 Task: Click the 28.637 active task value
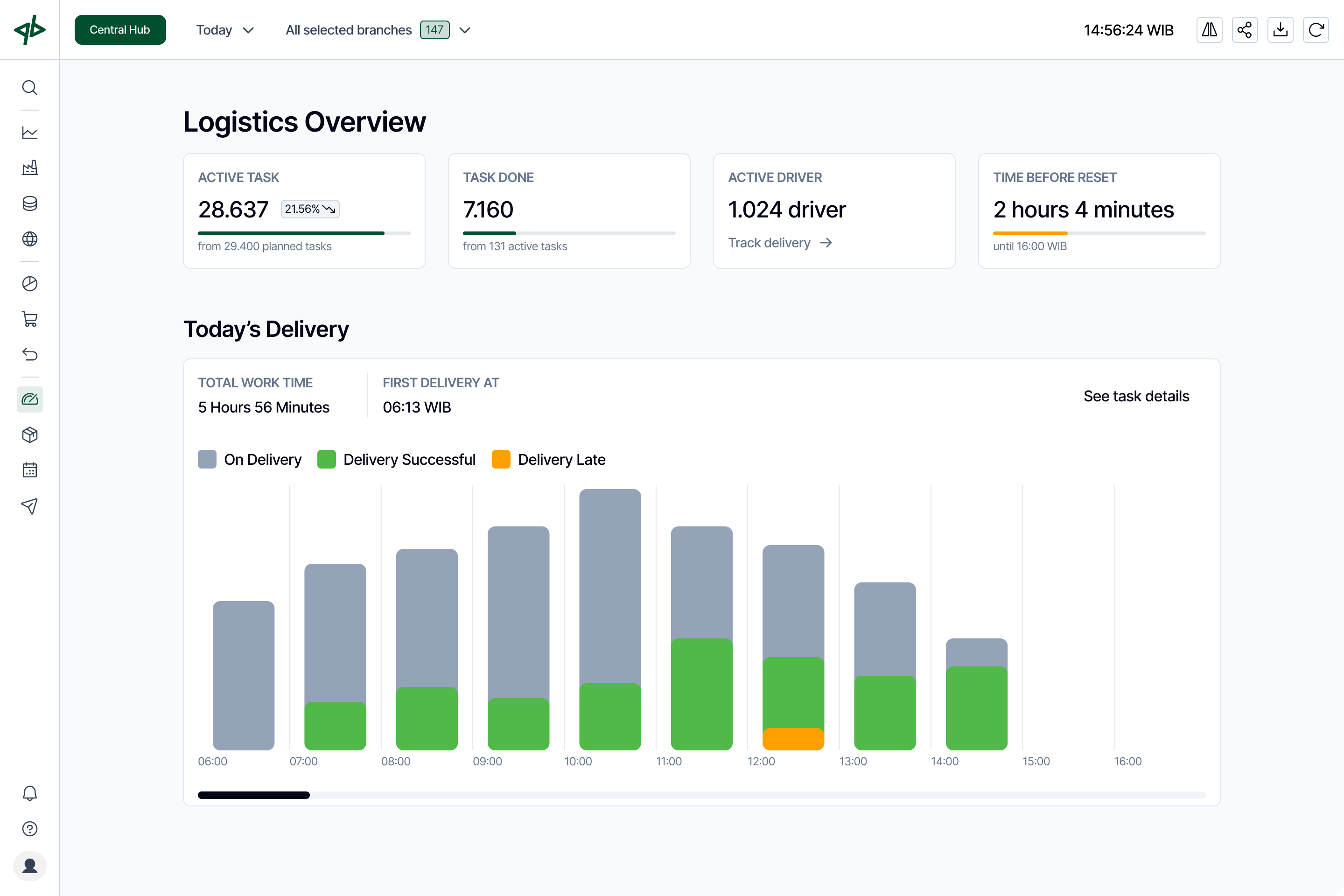(x=233, y=210)
